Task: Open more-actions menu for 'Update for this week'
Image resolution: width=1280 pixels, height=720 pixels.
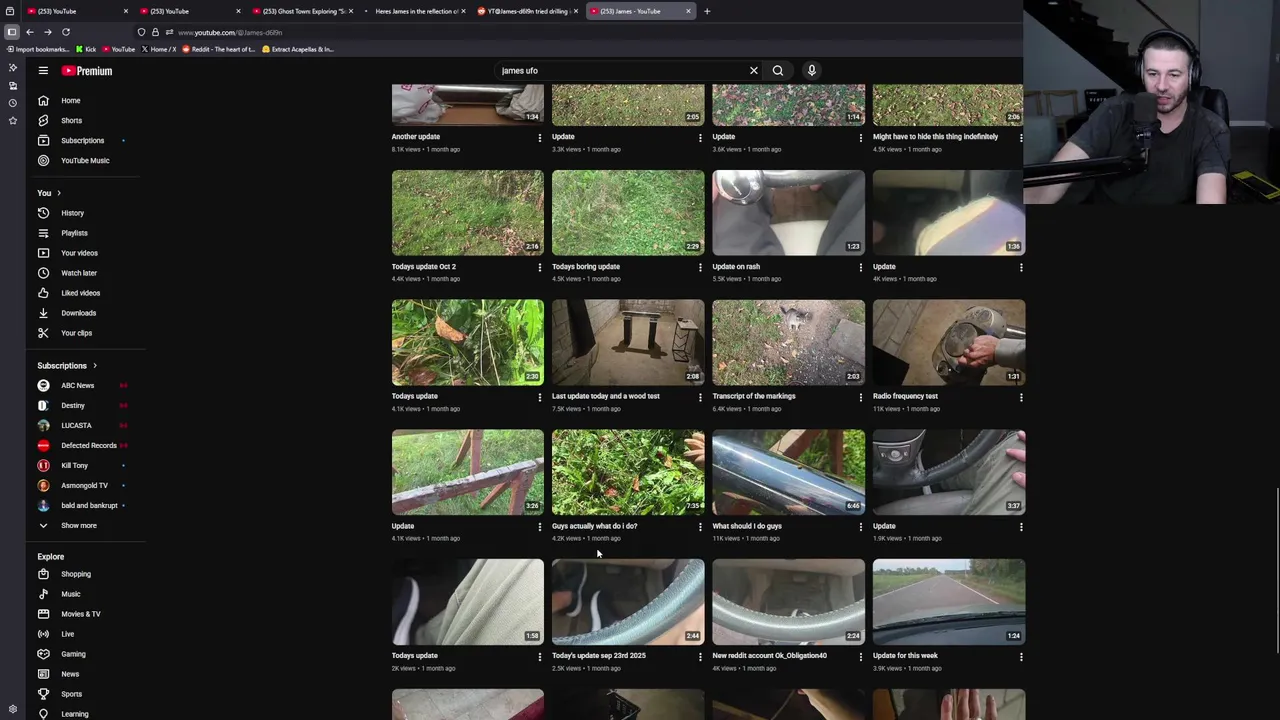Action: pos(1021,657)
